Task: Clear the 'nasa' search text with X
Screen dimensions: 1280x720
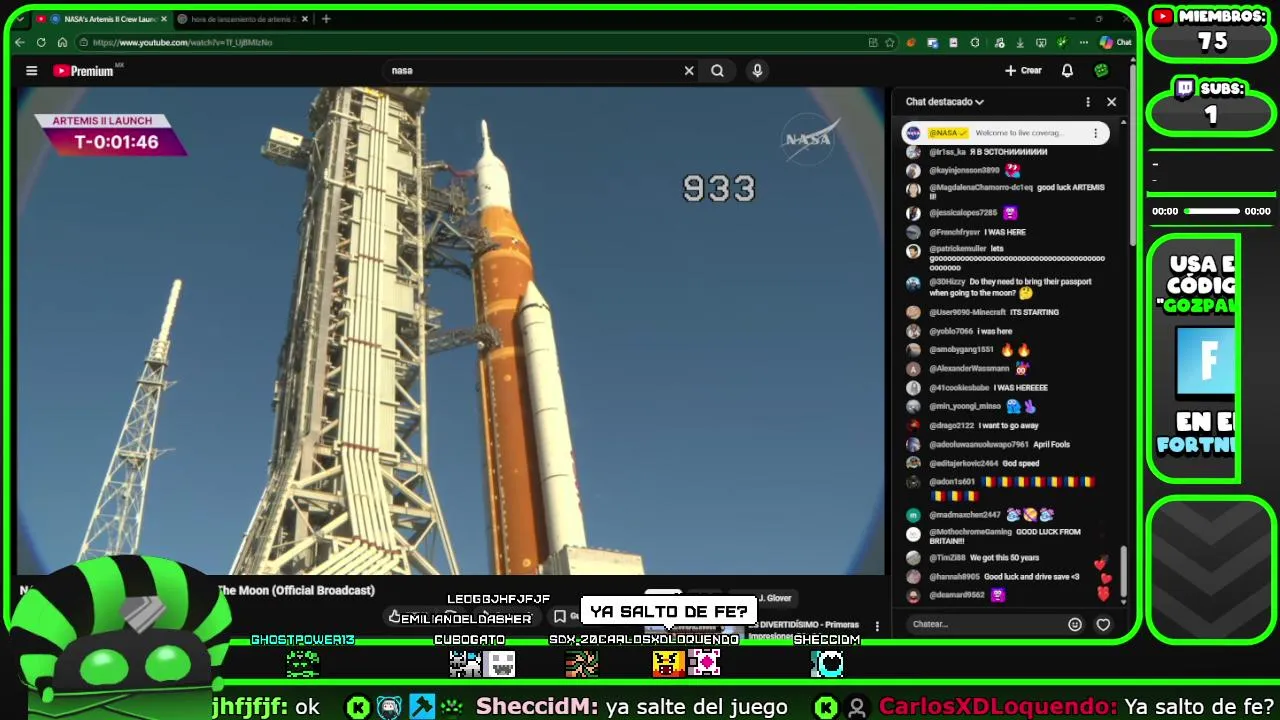Action: pos(689,70)
